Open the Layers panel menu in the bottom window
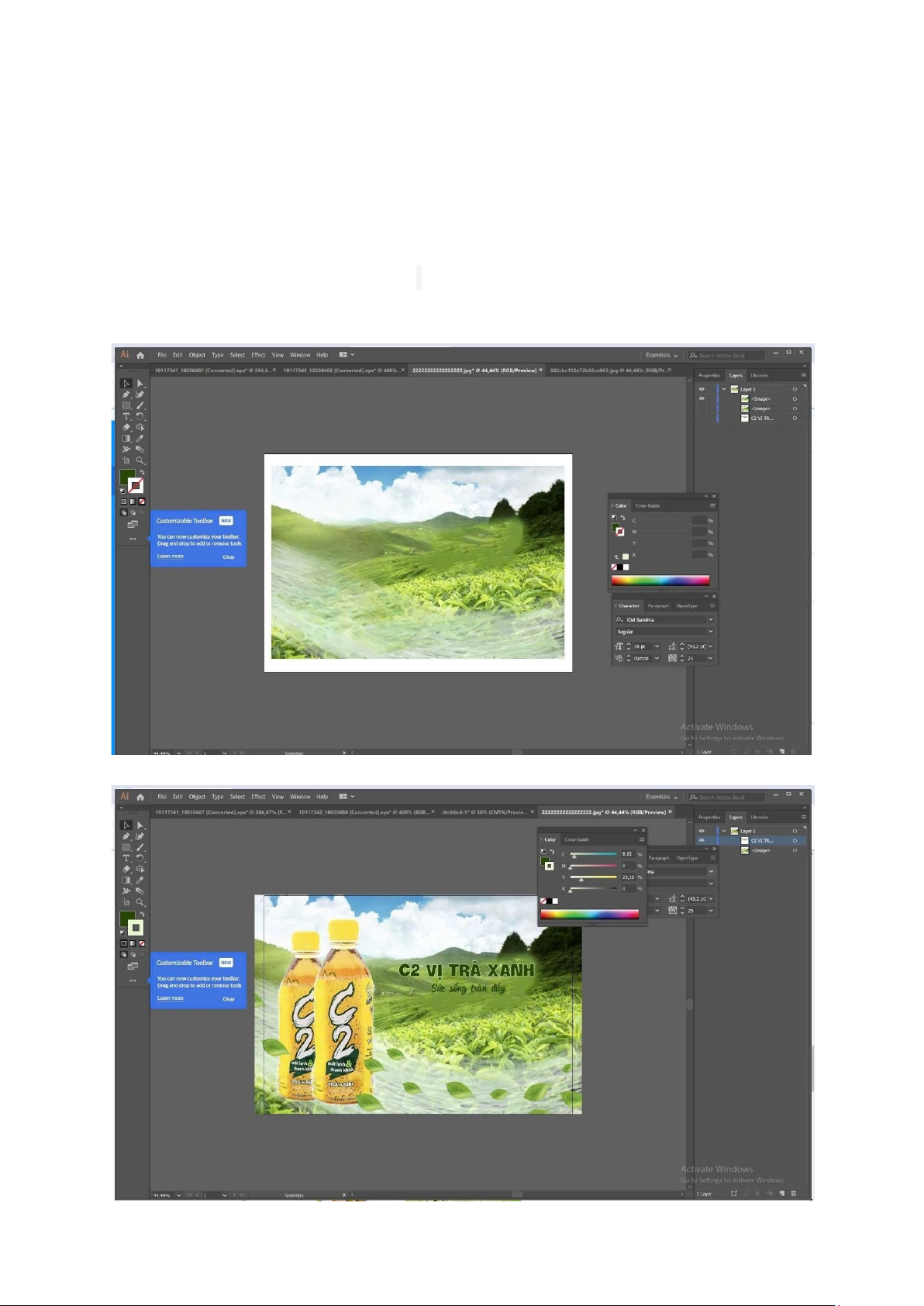The height and width of the screenshot is (1306, 924). (x=804, y=817)
